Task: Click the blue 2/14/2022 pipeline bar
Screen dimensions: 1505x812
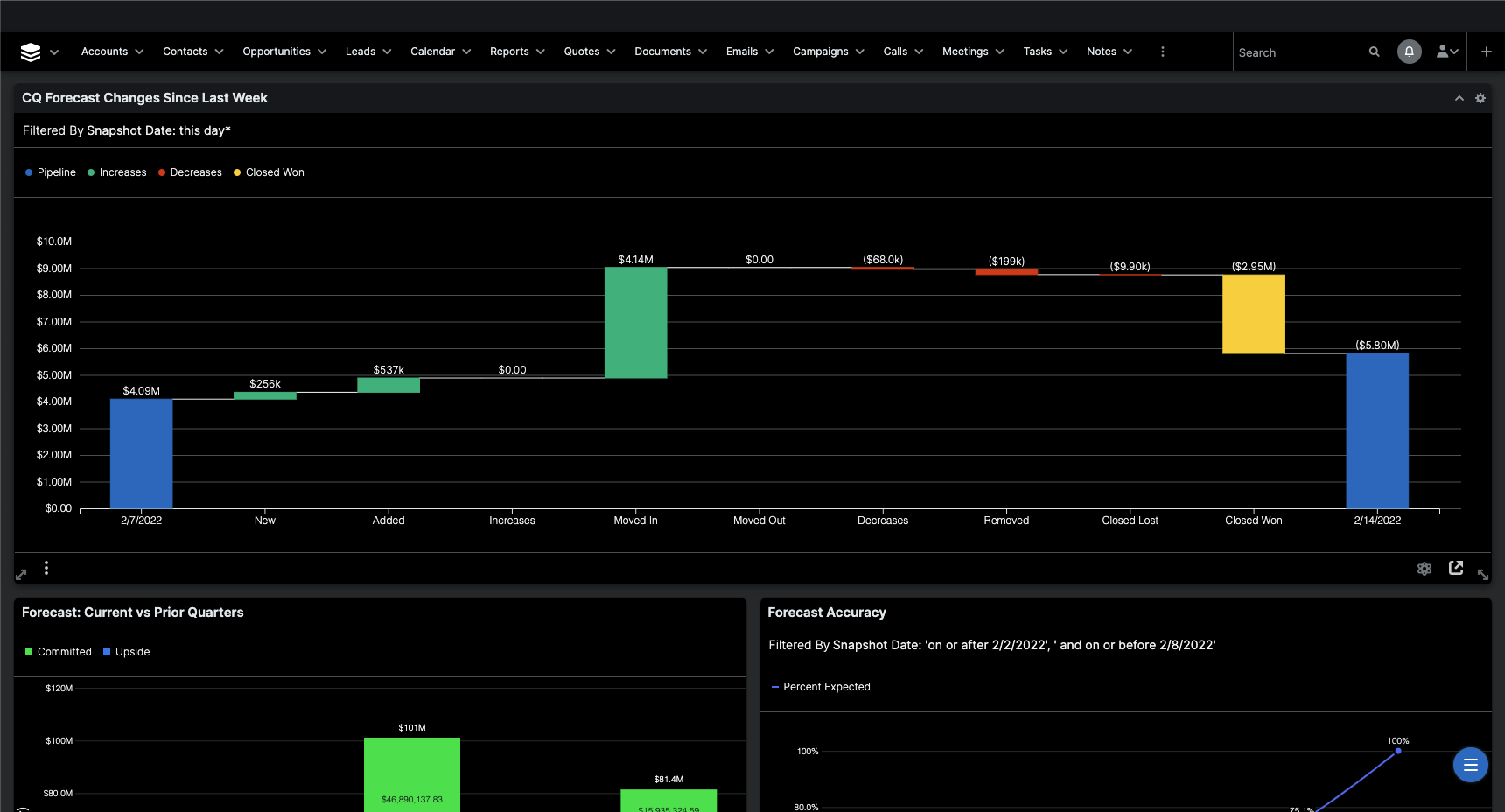Action: [x=1377, y=430]
